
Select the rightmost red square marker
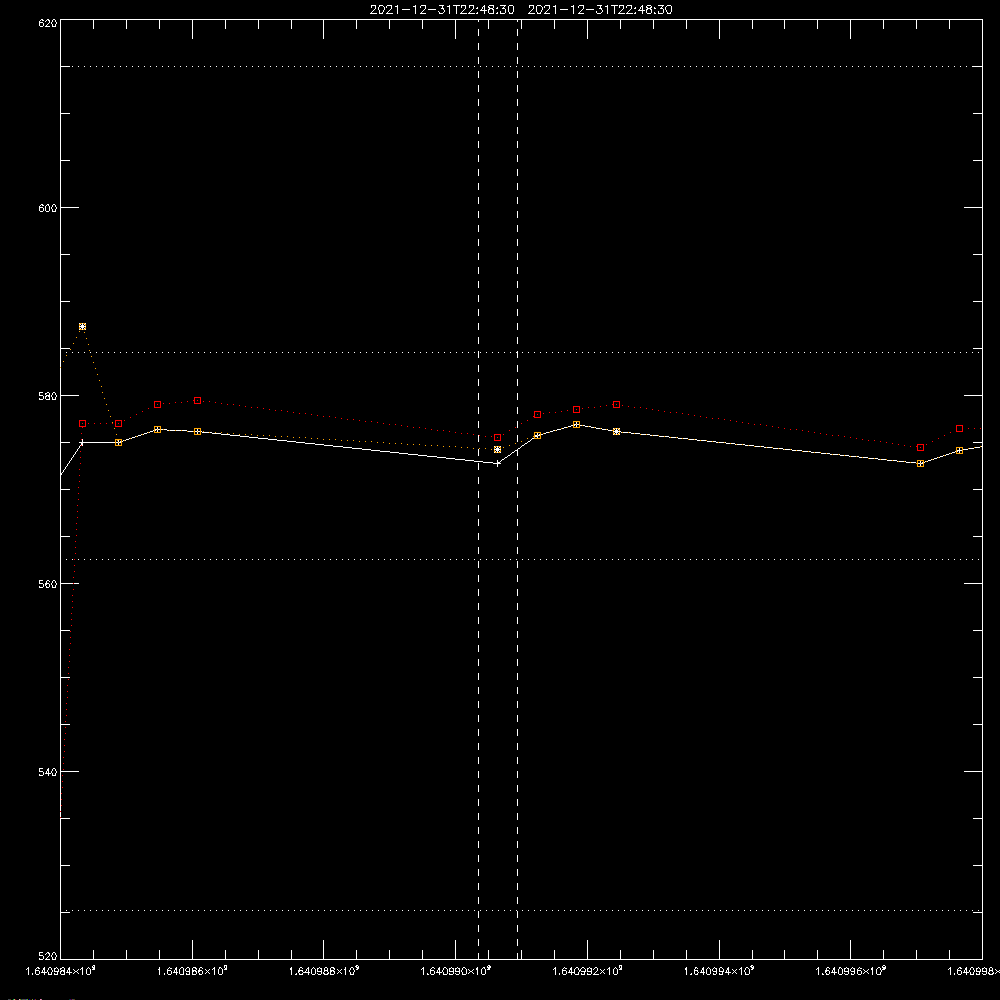[x=960, y=429]
